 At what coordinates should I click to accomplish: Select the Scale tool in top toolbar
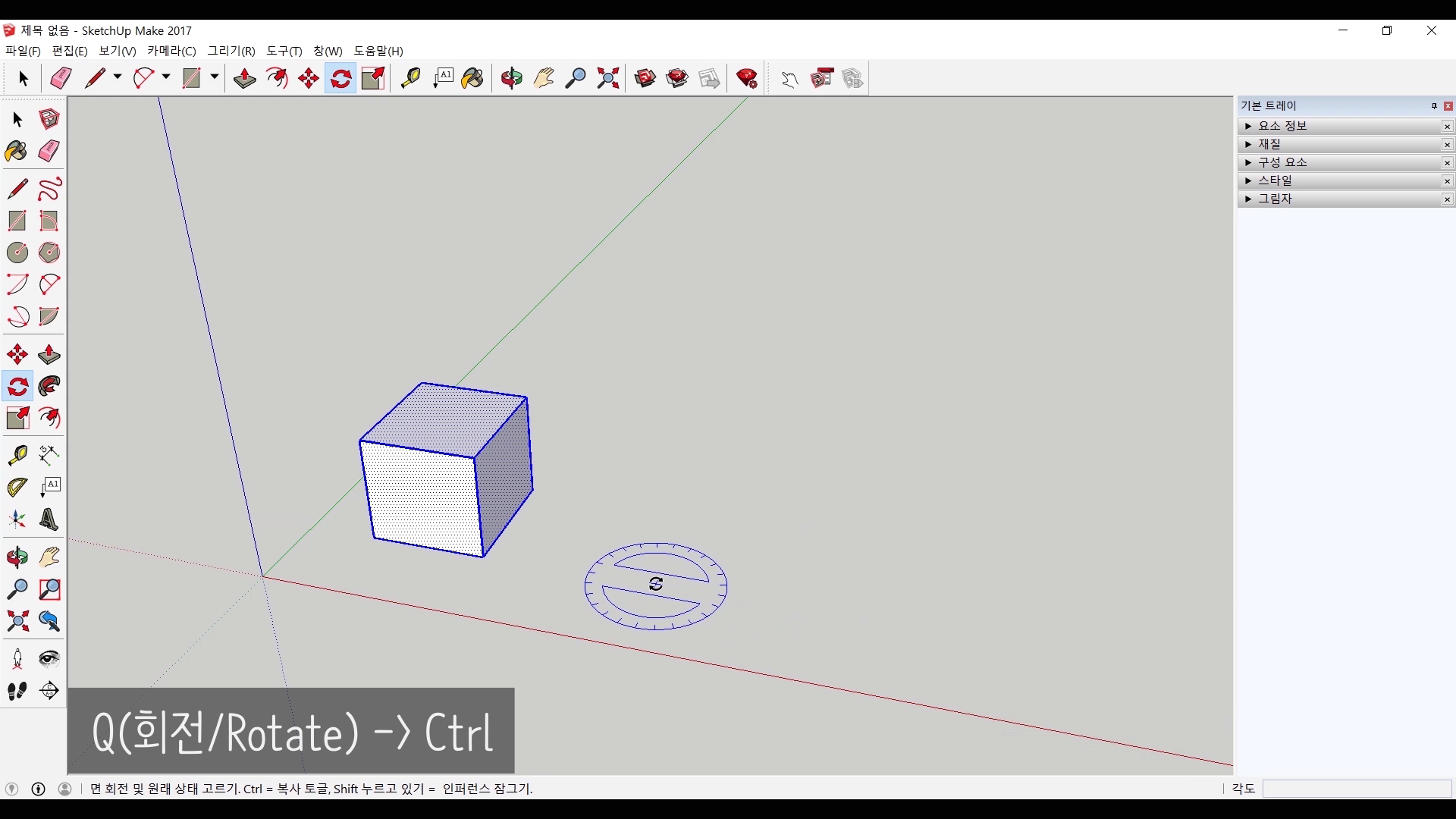373,78
